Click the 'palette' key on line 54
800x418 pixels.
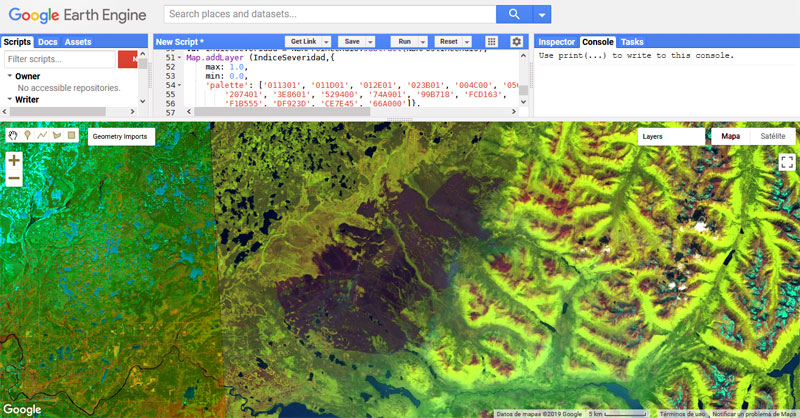click(227, 85)
